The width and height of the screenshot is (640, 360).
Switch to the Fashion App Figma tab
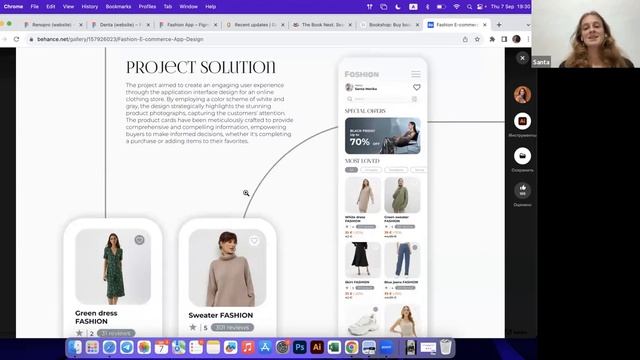[188, 25]
